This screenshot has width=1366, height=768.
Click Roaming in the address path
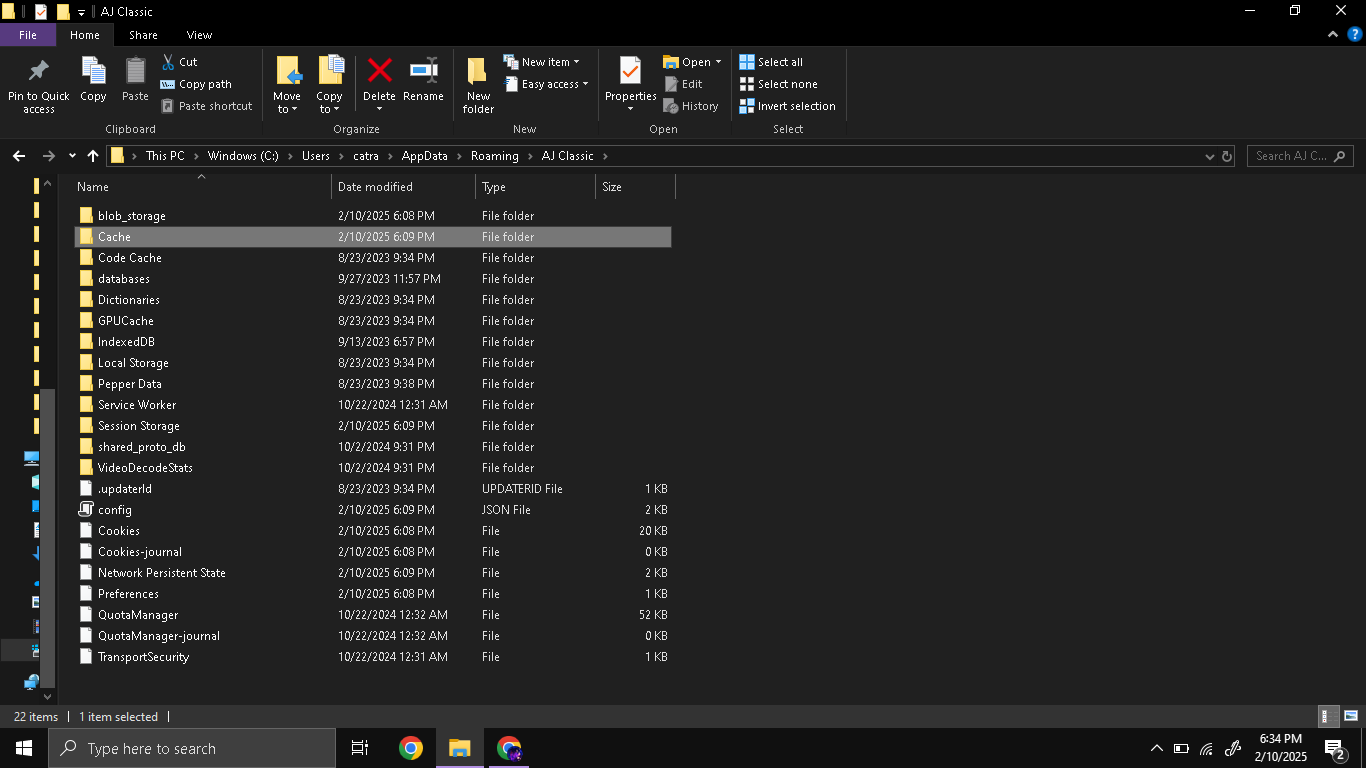tap(495, 156)
